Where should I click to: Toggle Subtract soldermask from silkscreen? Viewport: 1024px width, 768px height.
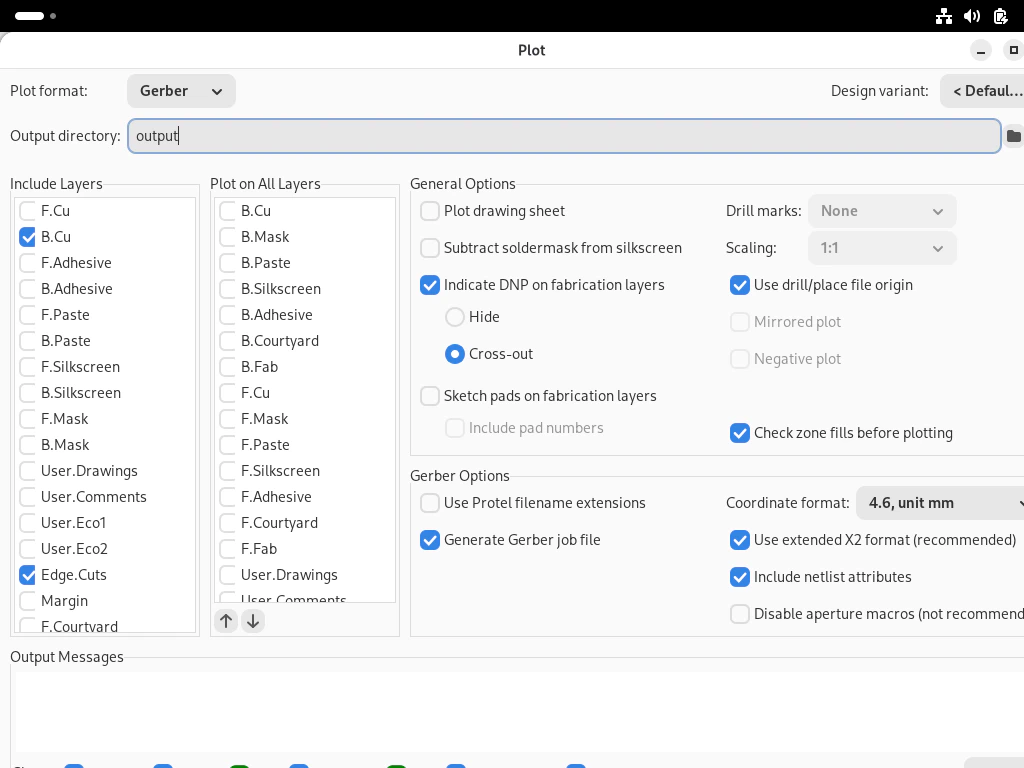(430, 248)
